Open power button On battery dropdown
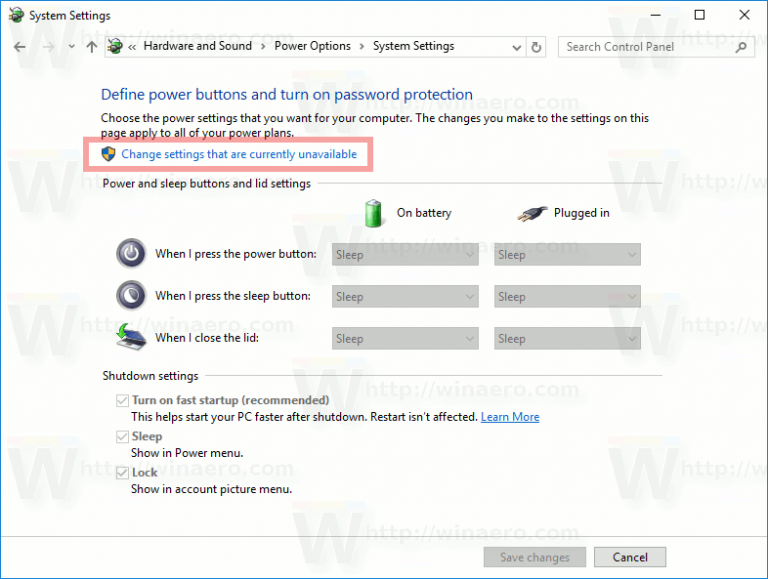 405,255
